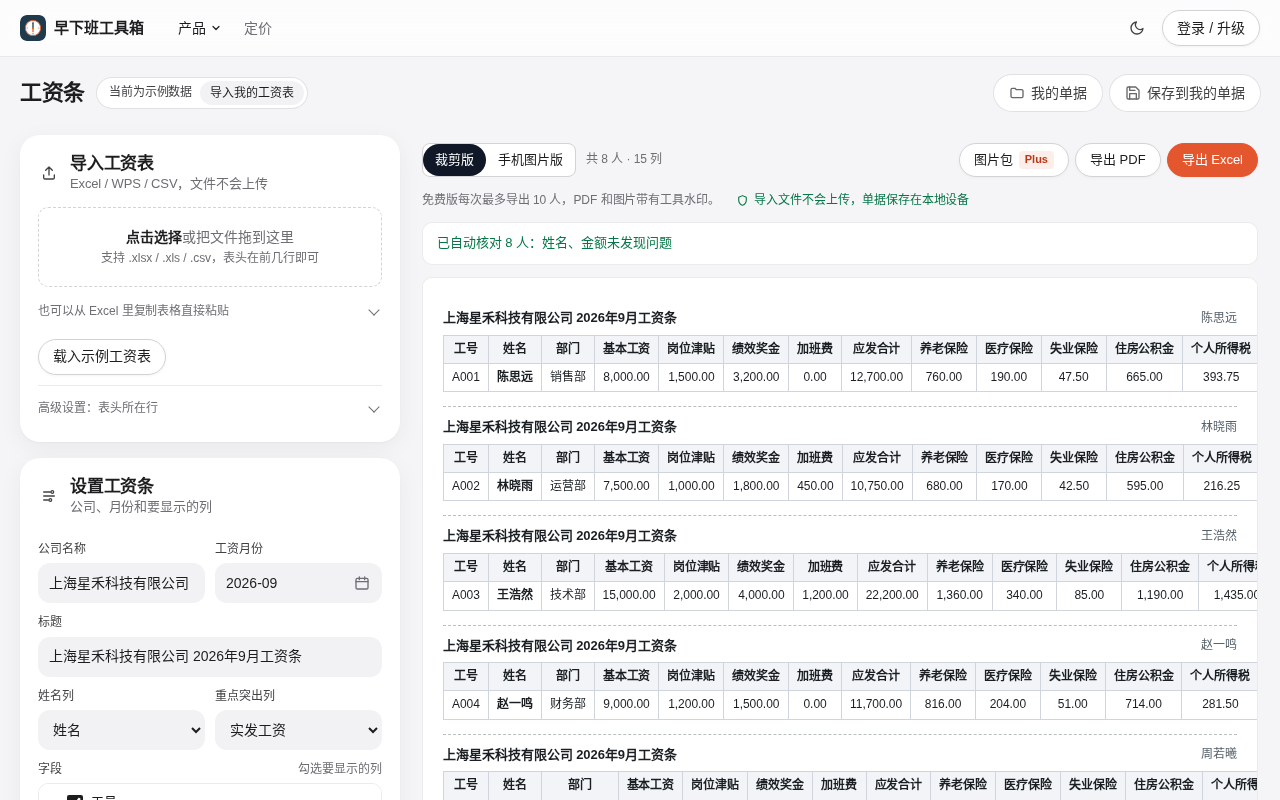The image size is (1280, 800).
Task: Click 22,200.00 应发合计 cell
Action: (x=892, y=595)
